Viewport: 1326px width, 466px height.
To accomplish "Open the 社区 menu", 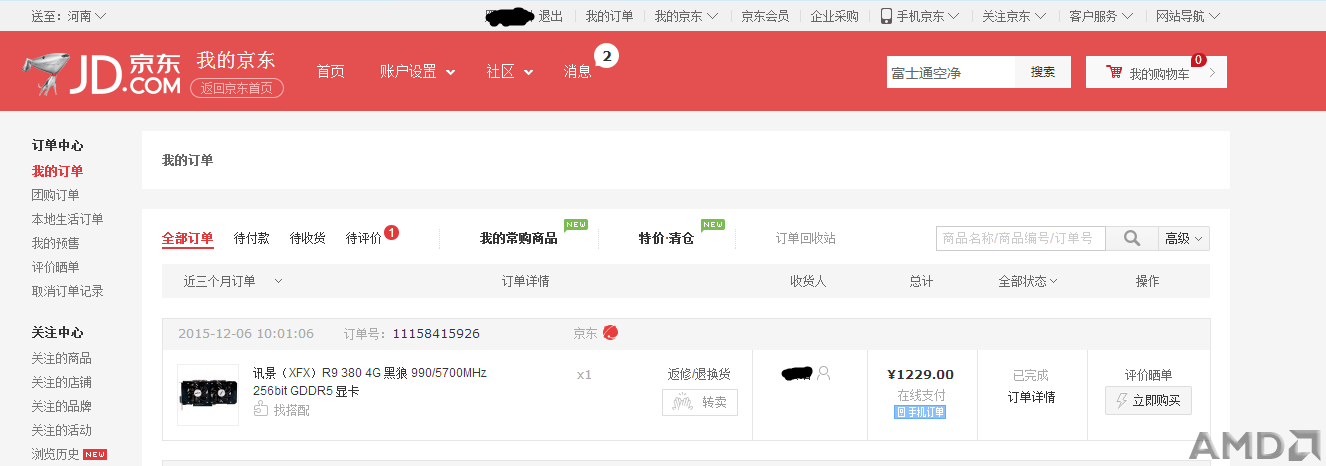I will coord(510,72).
